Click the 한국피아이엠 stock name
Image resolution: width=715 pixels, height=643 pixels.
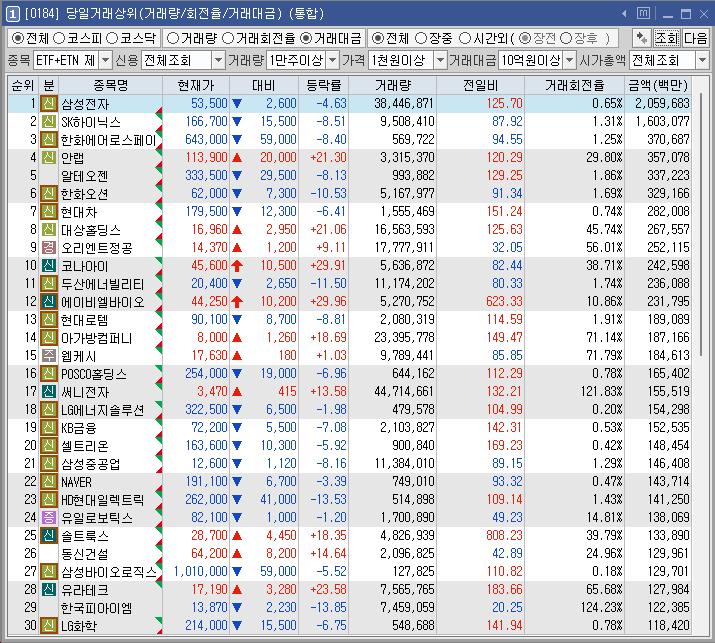pyautogui.click(x=97, y=607)
